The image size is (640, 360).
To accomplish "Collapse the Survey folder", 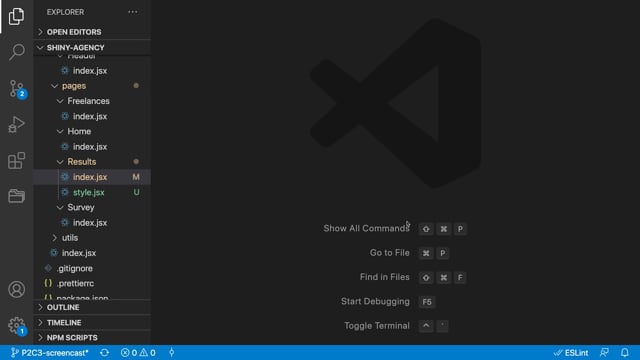I will tap(92, 207).
